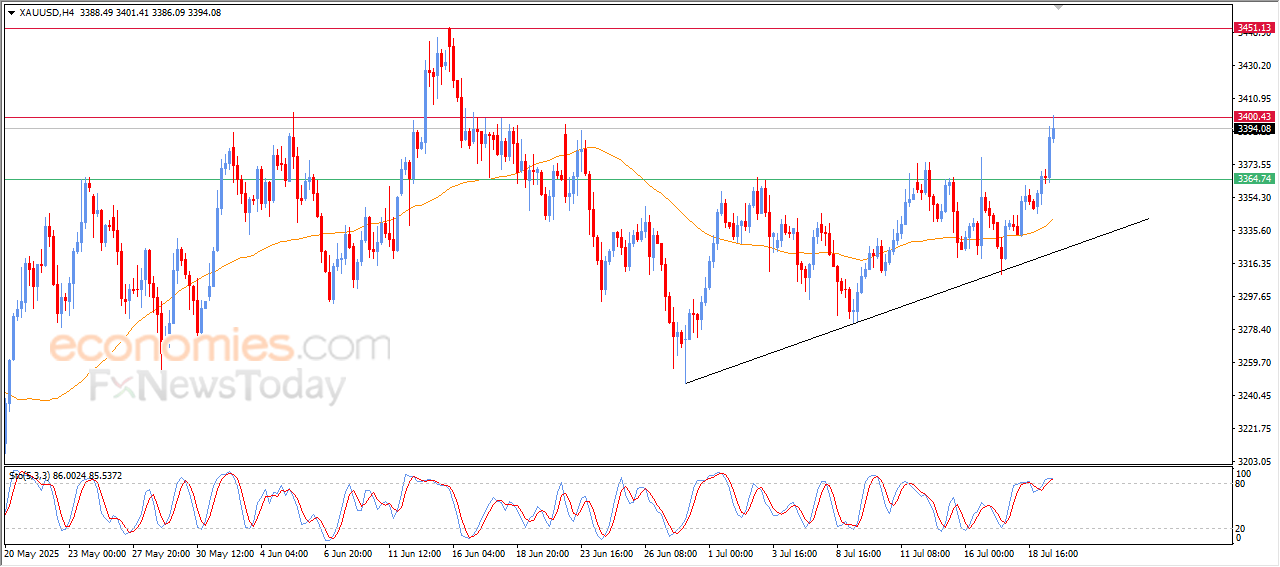Click the 1 Jul 00:00 time label
1280x567 pixels.
coord(733,553)
